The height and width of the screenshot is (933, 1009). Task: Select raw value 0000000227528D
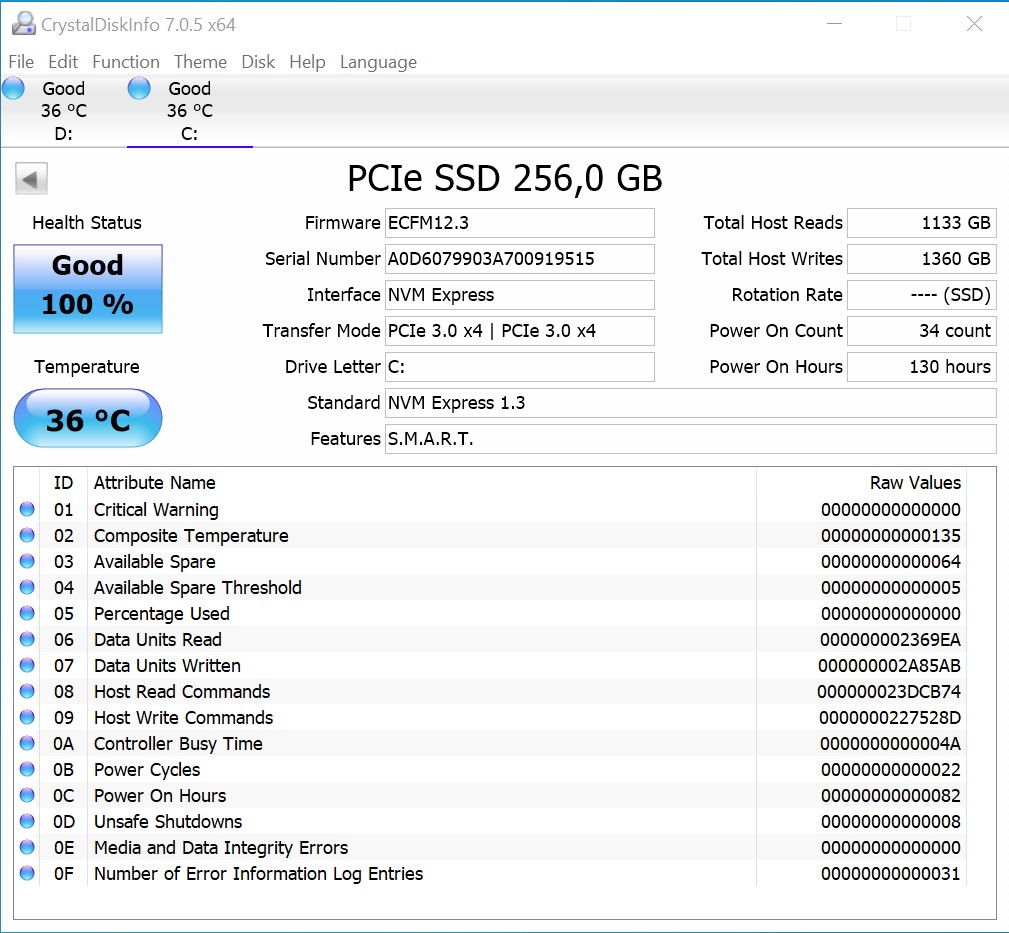pos(889,717)
